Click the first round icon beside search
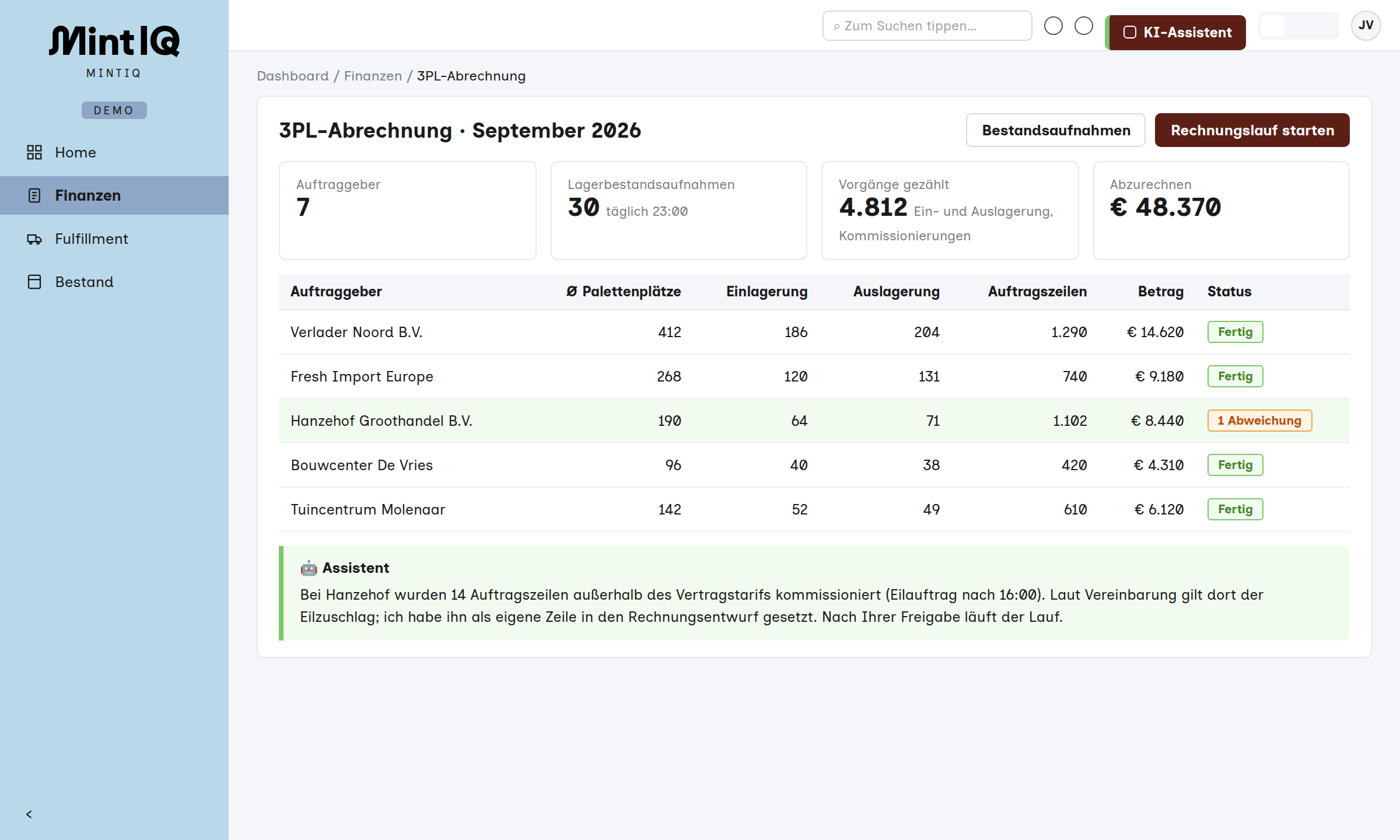 [x=1053, y=26]
